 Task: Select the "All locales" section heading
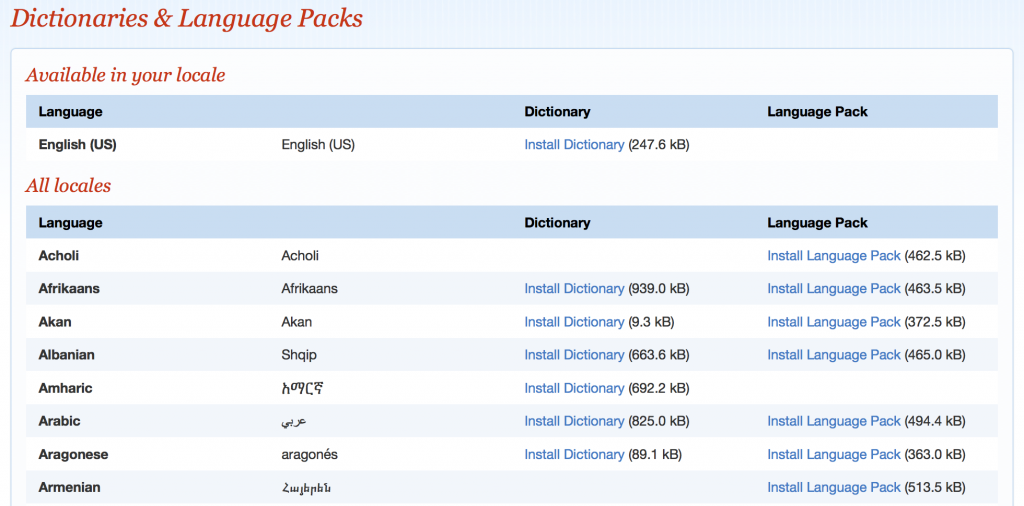pyautogui.click(x=68, y=186)
